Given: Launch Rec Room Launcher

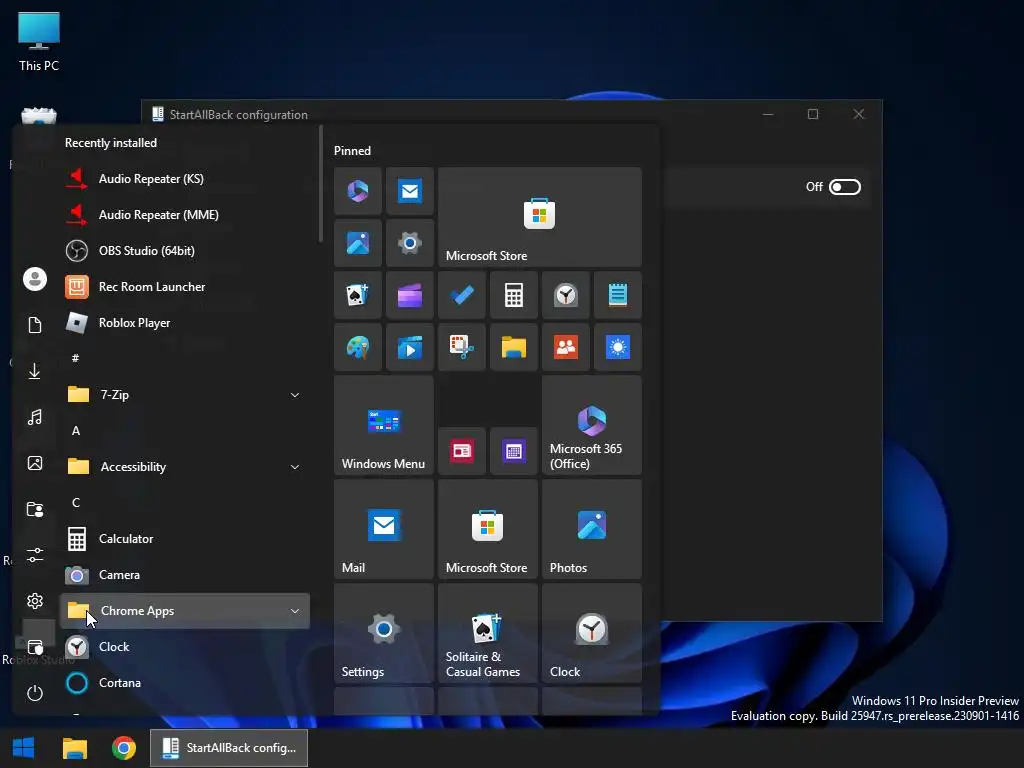Looking at the screenshot, I should coord(185,286).
